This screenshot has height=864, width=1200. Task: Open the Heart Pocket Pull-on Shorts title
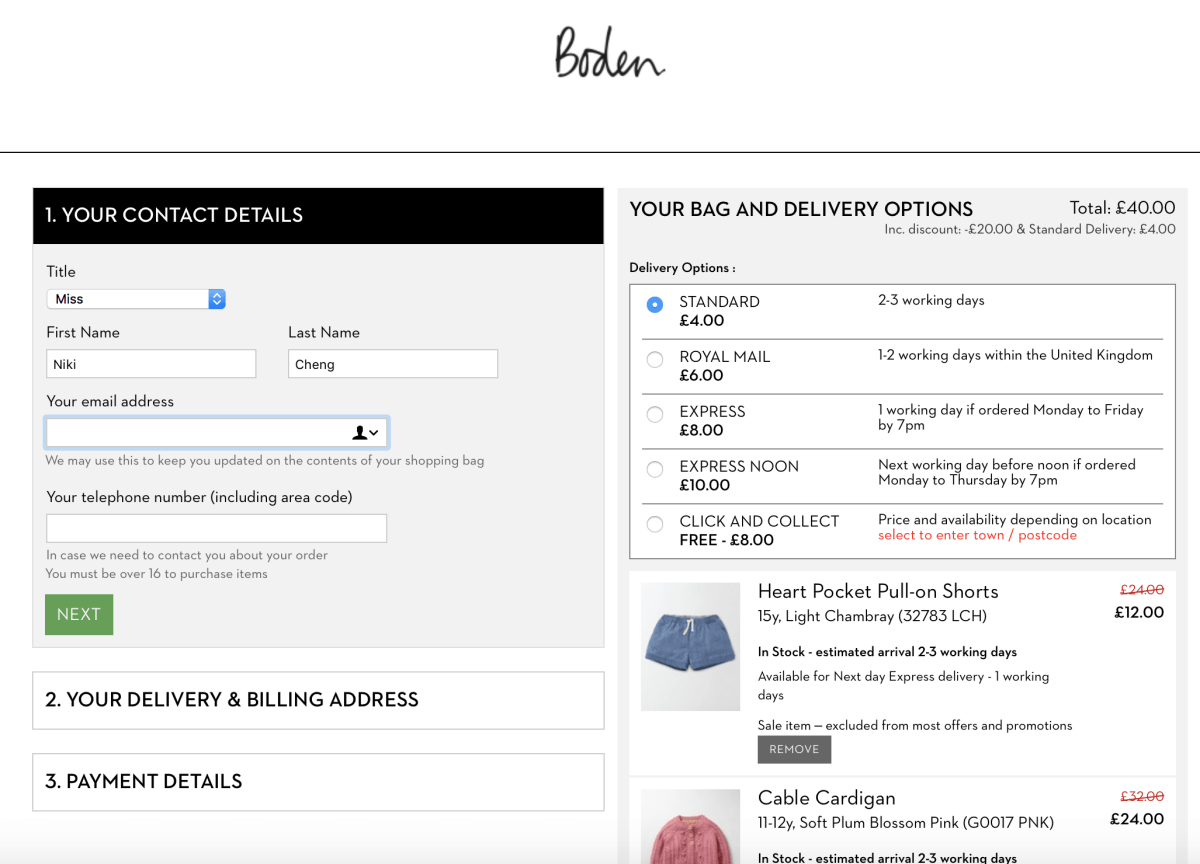tap(877, 591)
